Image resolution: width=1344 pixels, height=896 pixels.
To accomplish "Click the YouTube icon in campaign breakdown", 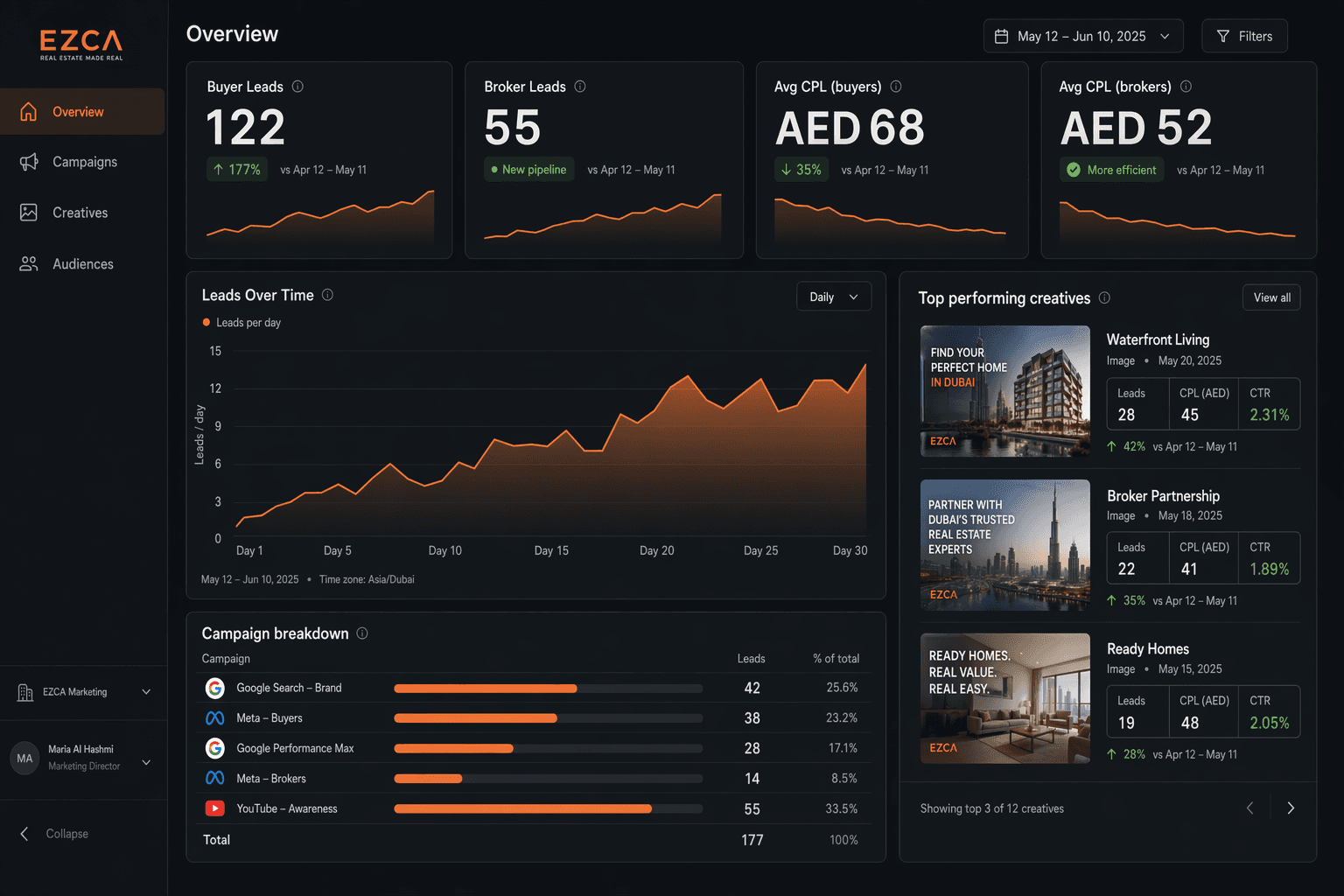I will [214, 808].
